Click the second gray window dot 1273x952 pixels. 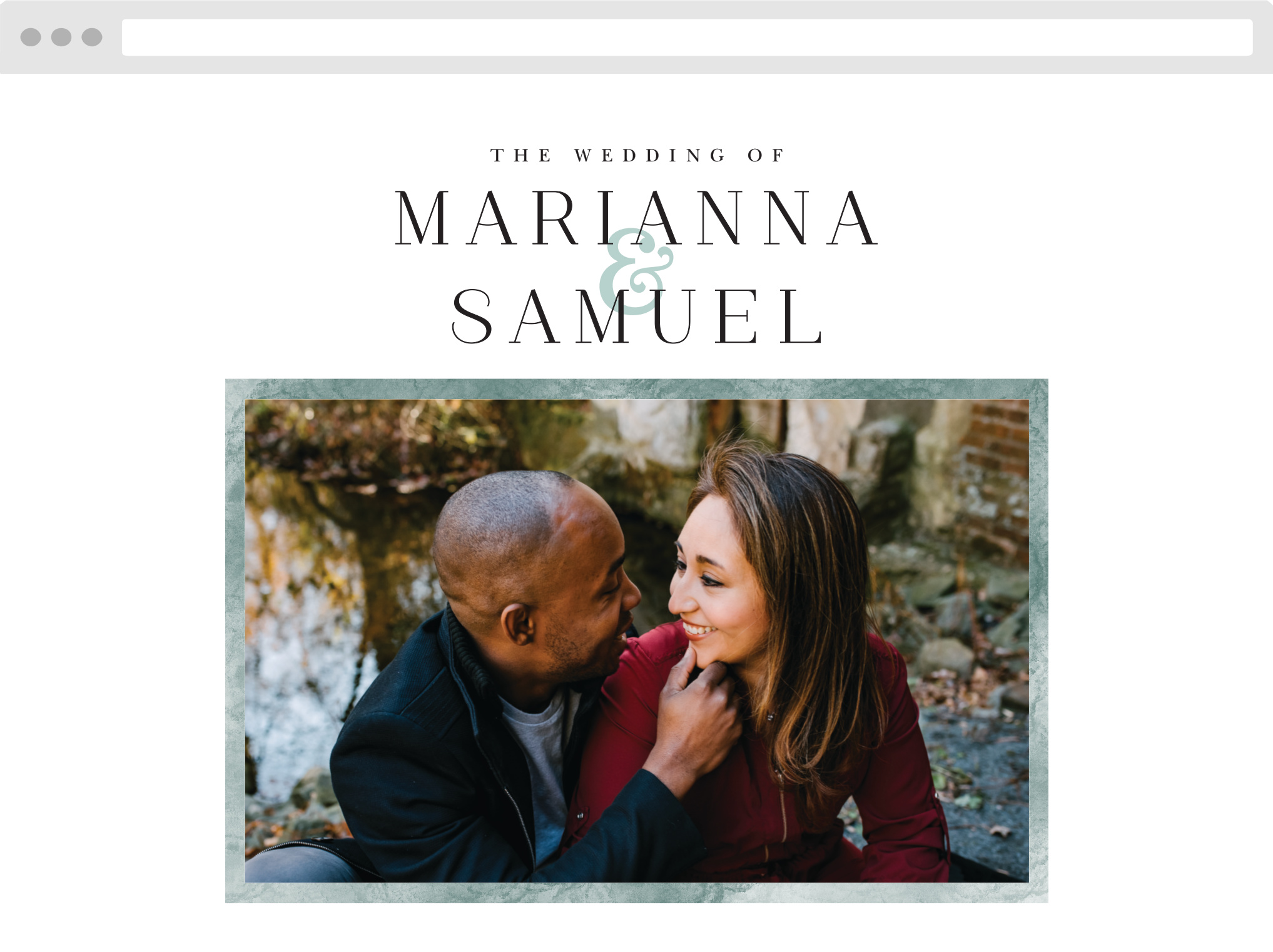point(61,37)
